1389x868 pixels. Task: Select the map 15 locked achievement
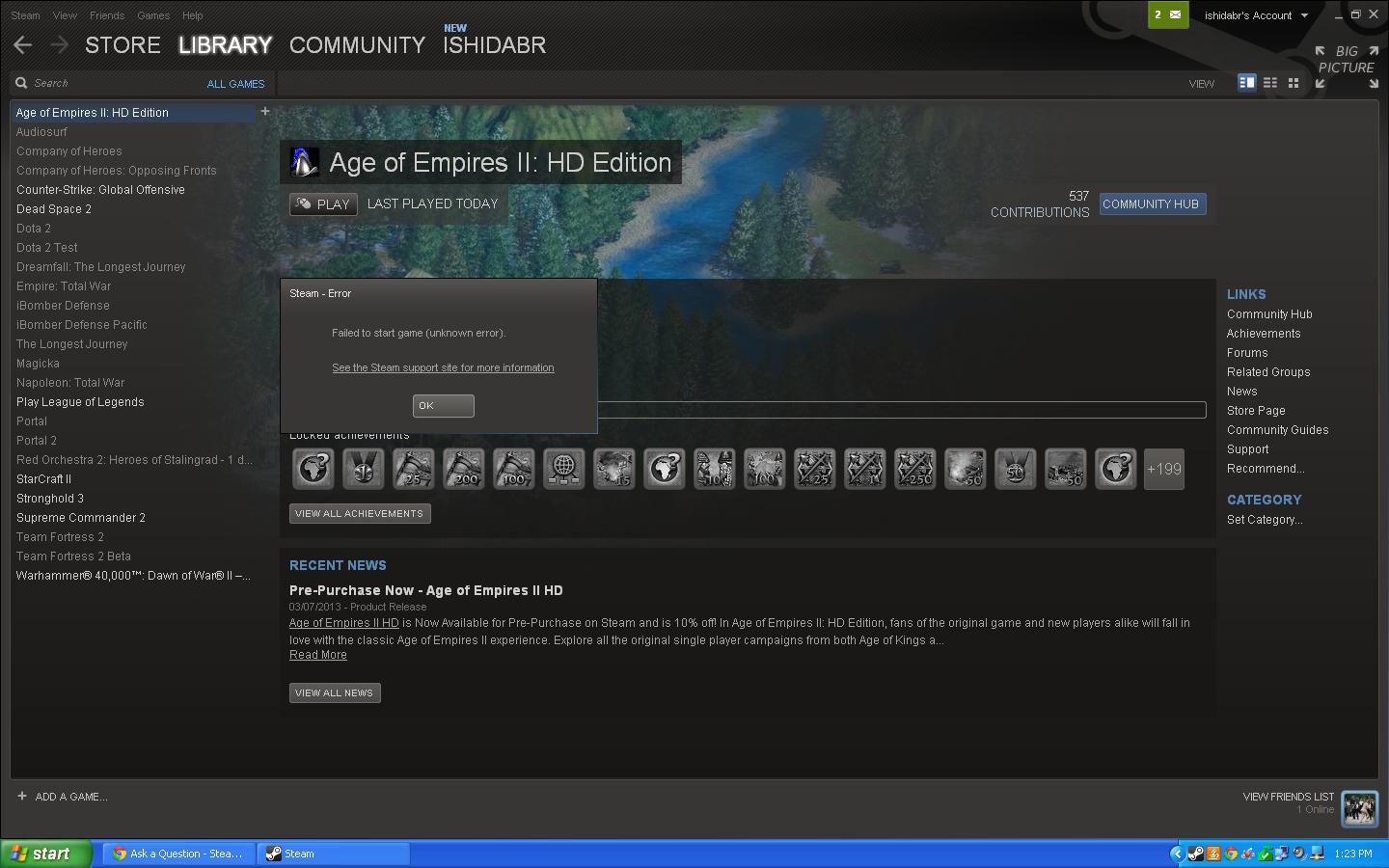(614, 470)
